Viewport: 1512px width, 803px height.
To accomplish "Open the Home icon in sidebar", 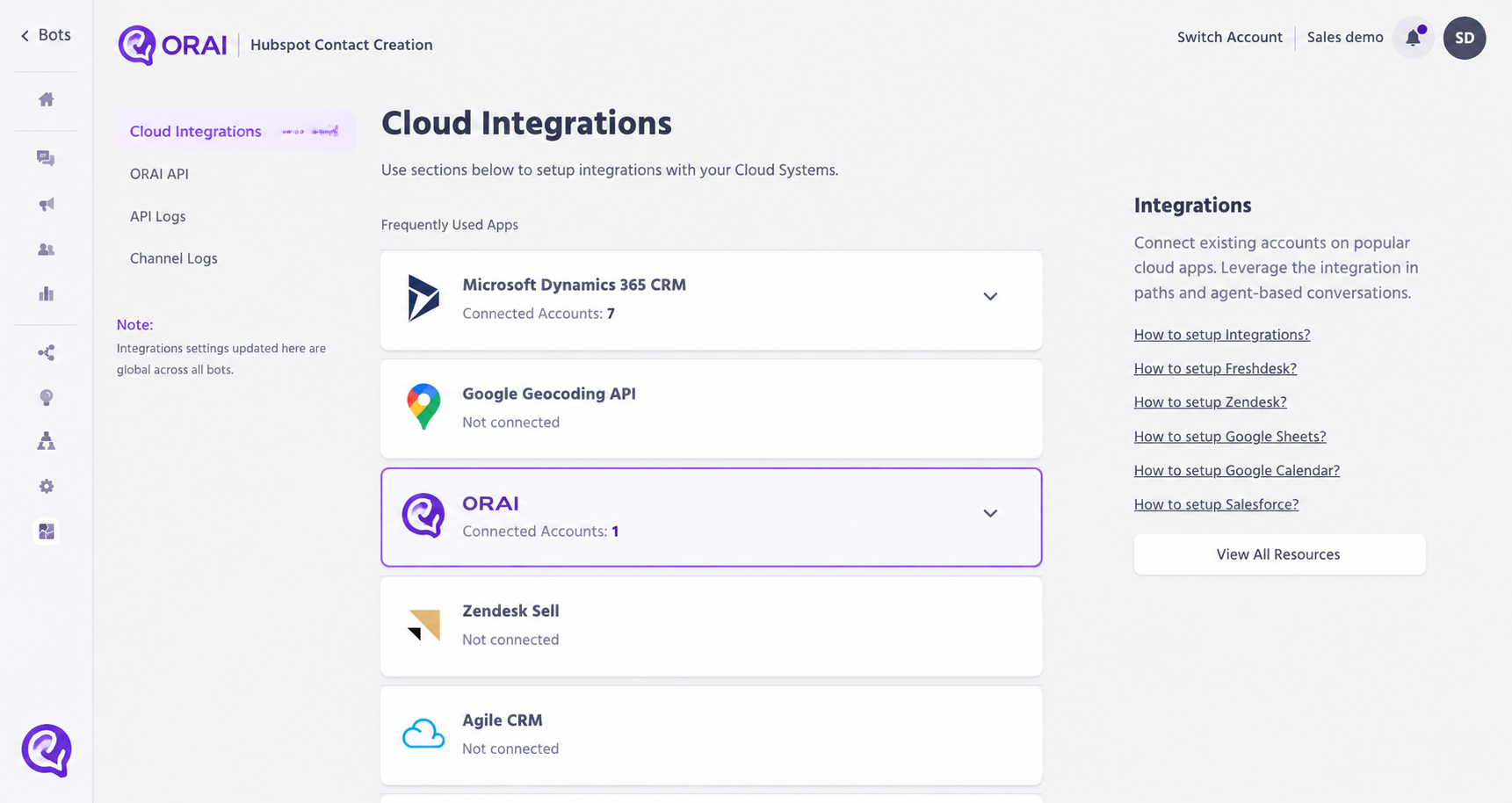I will [x=47, y=99].
